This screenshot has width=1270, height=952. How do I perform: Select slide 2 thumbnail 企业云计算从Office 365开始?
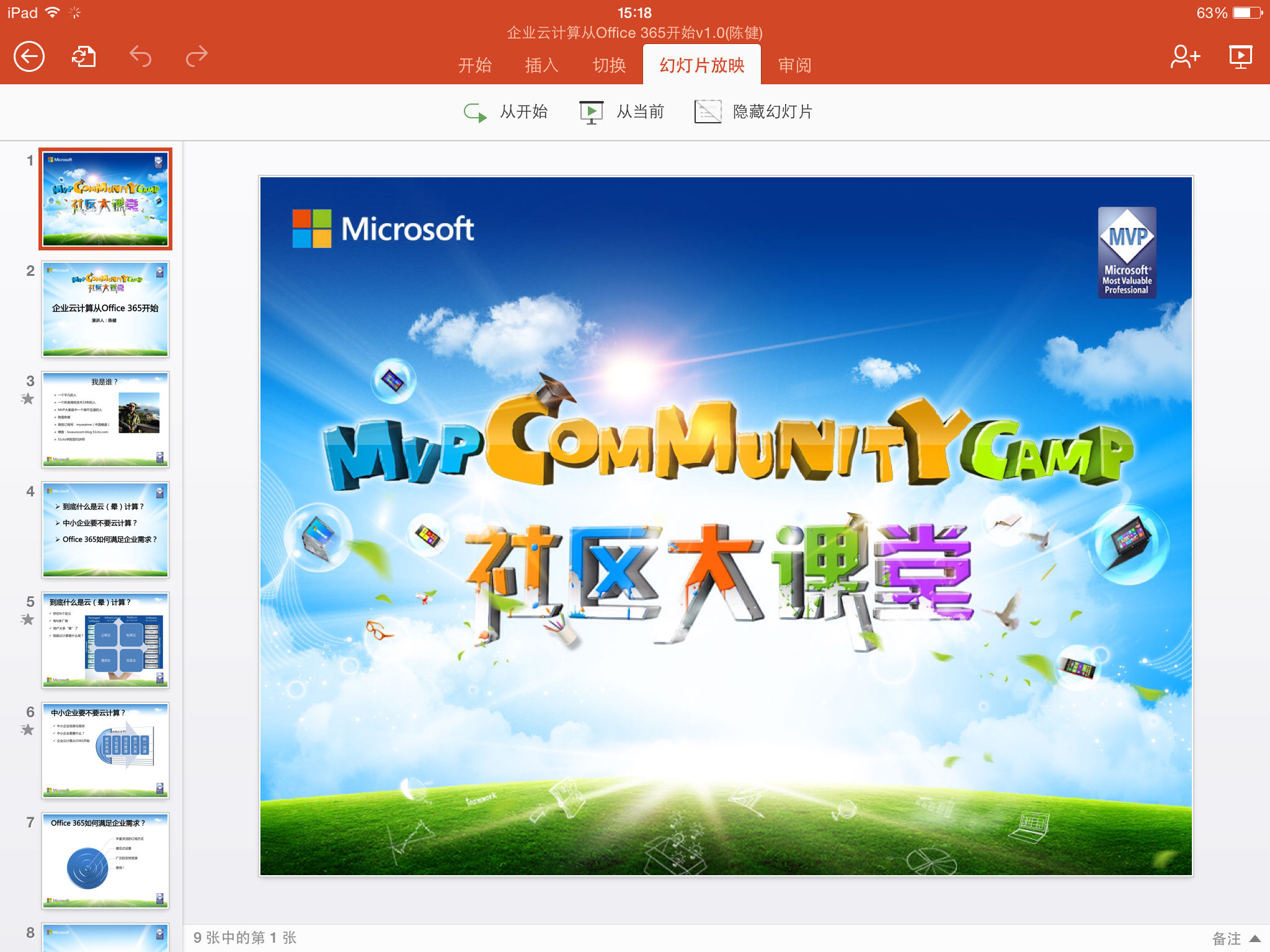pos(105,309)
